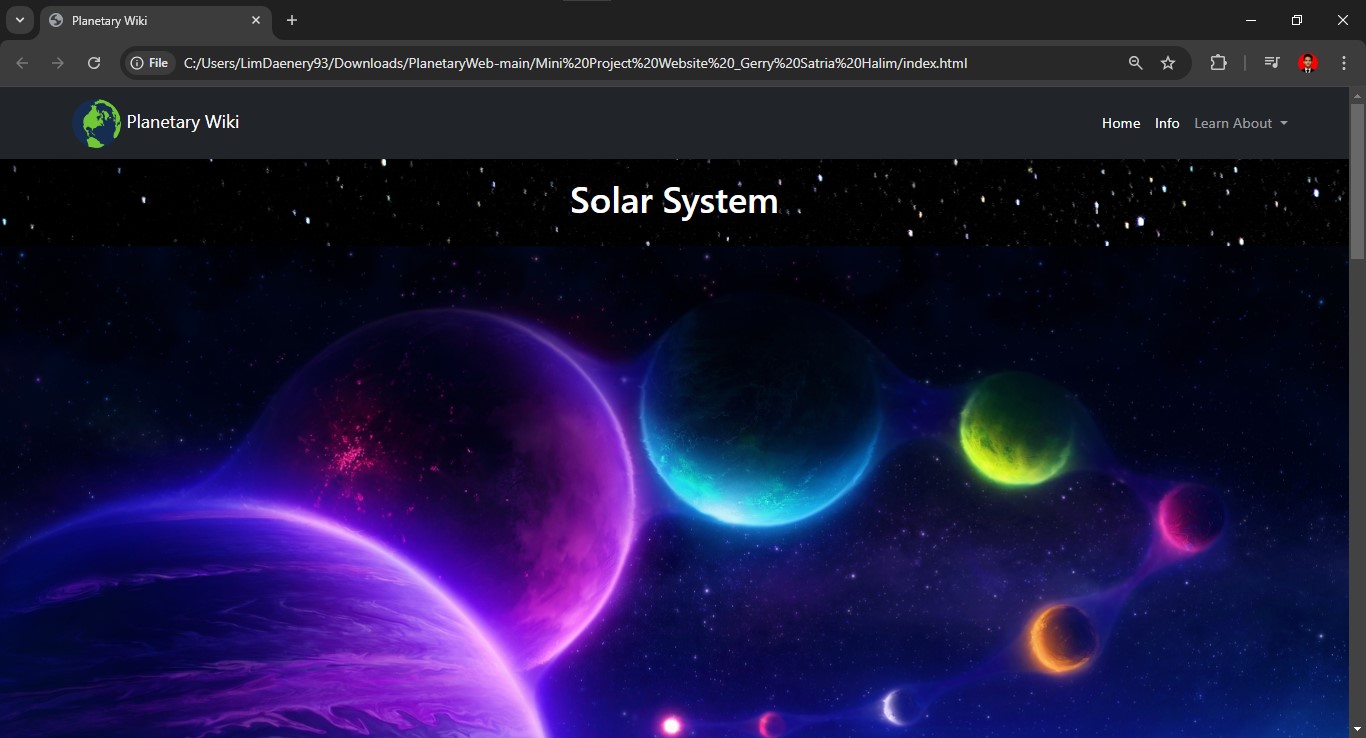Screen dimensions: 1366x738
Task: Open Chrome's three-dot settings menu
Action: (1344, 62)
